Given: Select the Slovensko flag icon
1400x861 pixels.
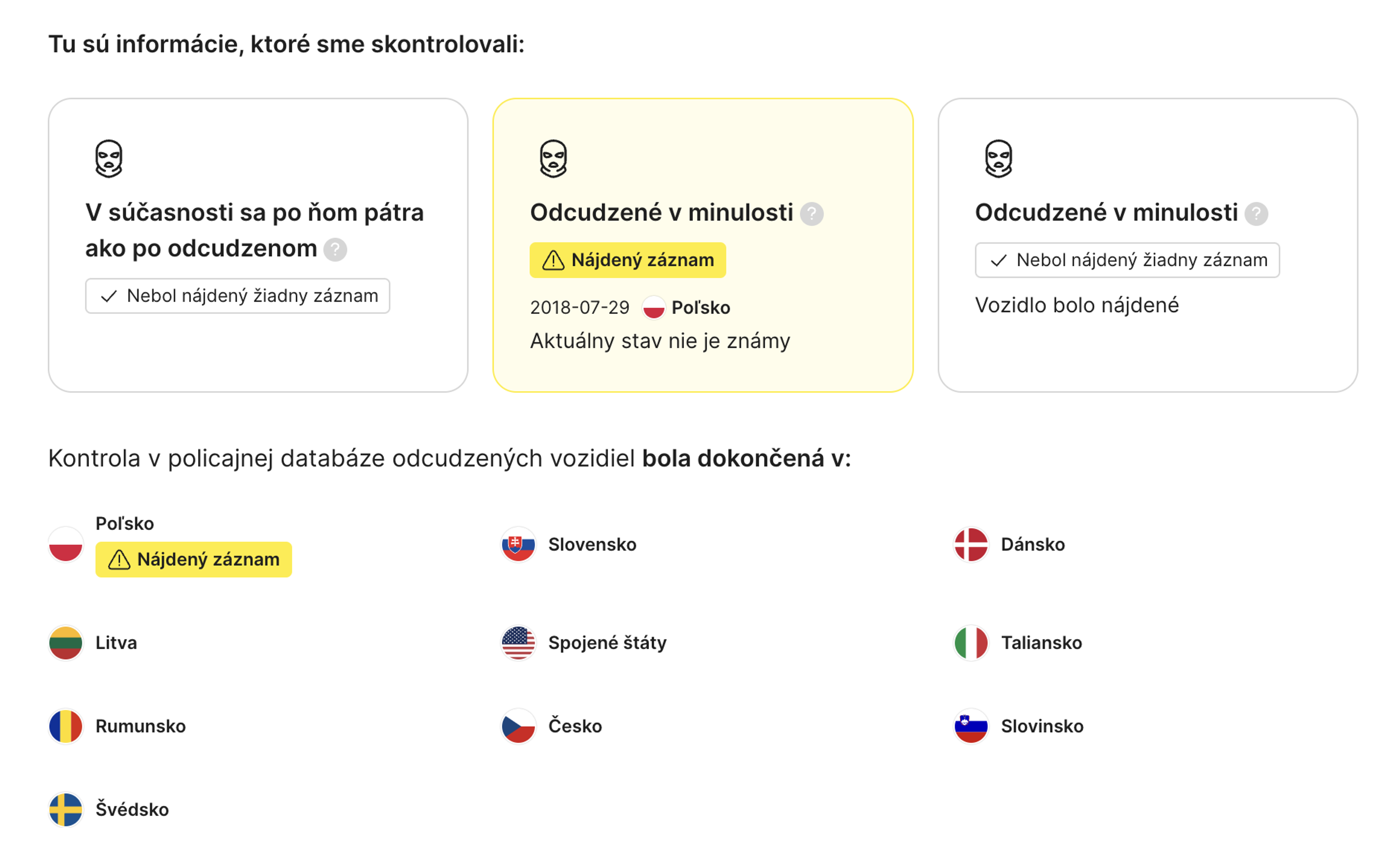Looking at the screenshot, I should coord(519,544).
